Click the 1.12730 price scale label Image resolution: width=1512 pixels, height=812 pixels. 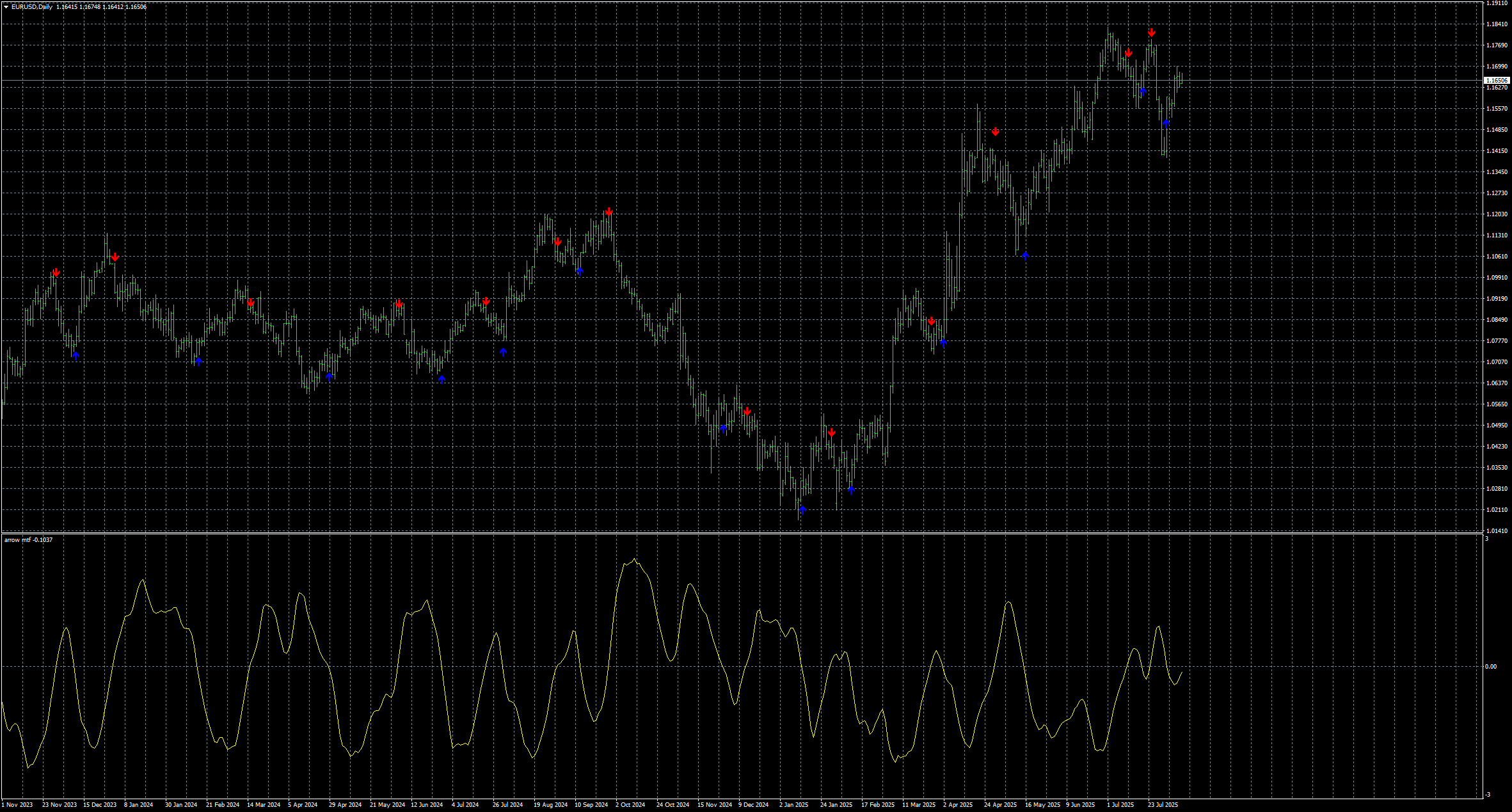(x=1495, y=193)
